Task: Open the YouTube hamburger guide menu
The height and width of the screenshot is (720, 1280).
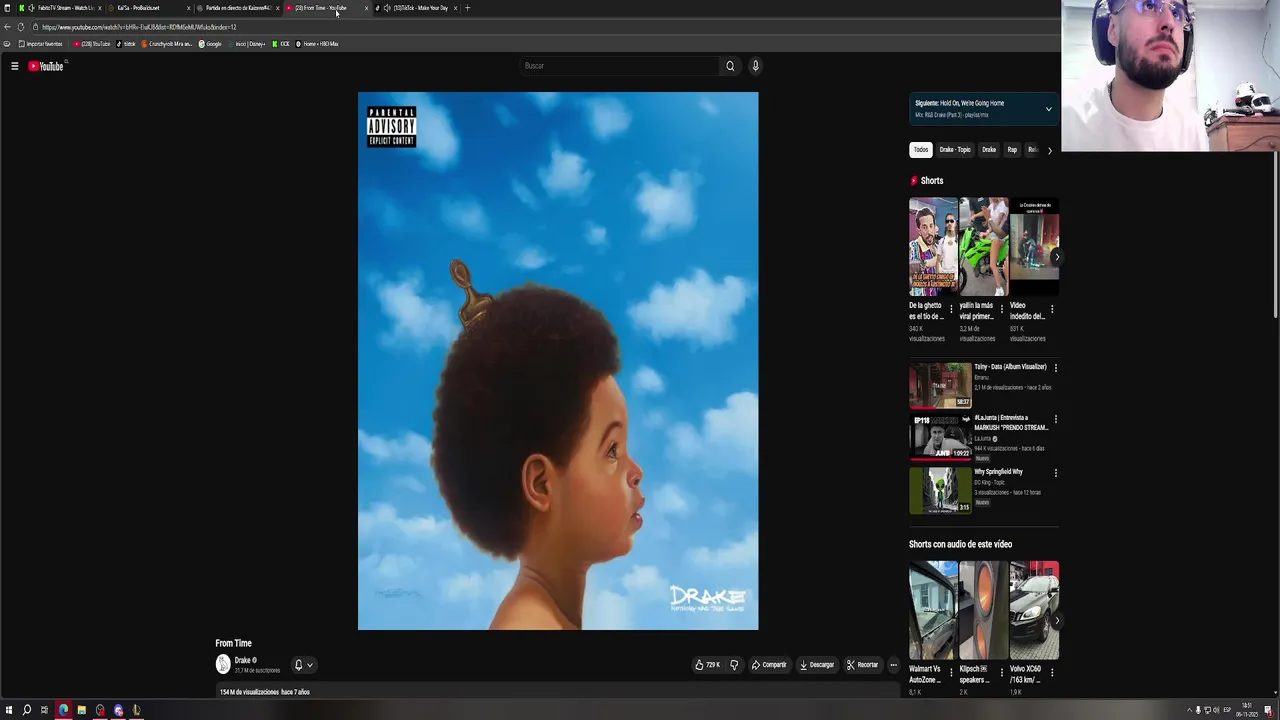Action: coord(14,66)
